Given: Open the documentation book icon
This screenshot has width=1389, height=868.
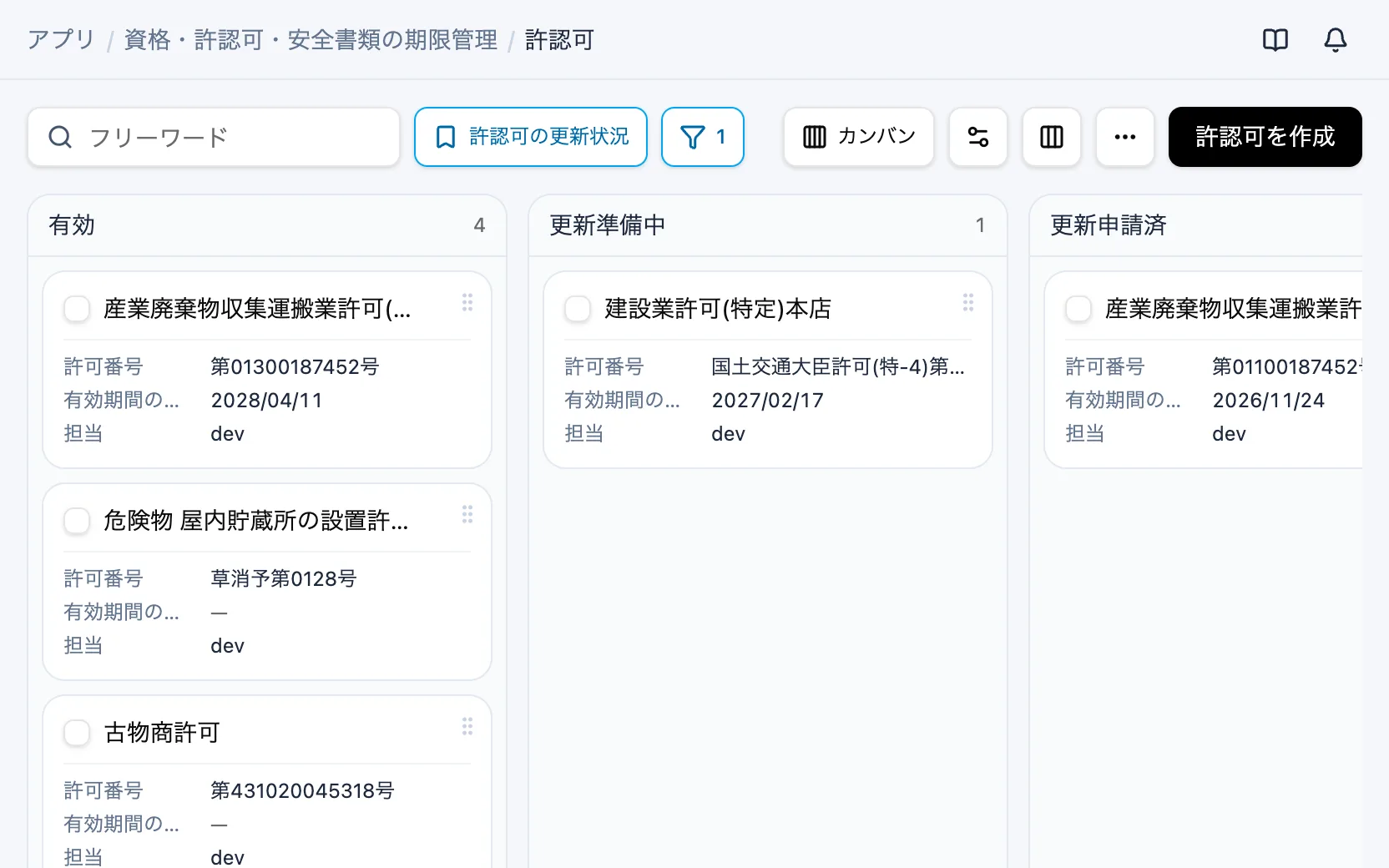Looking at the screenshot, I should pyautogui.click(x=1275, y=40).
